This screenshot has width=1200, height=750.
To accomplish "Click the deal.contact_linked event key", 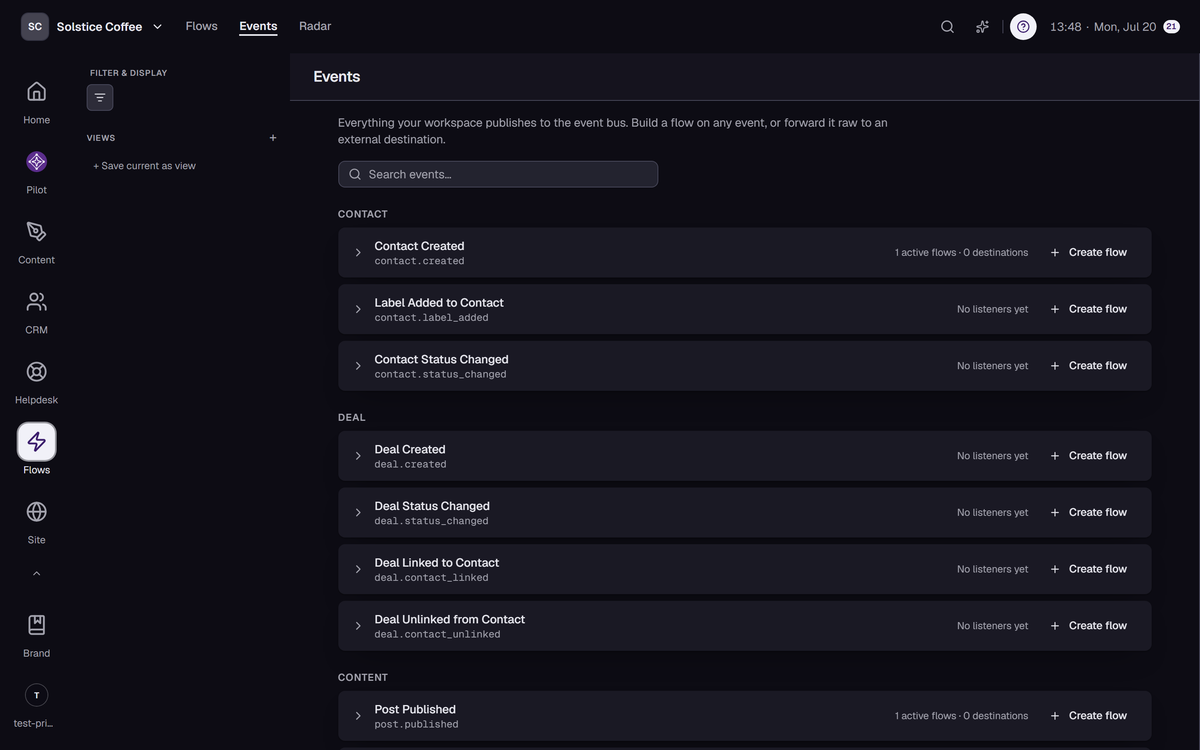I will [431, 578].
